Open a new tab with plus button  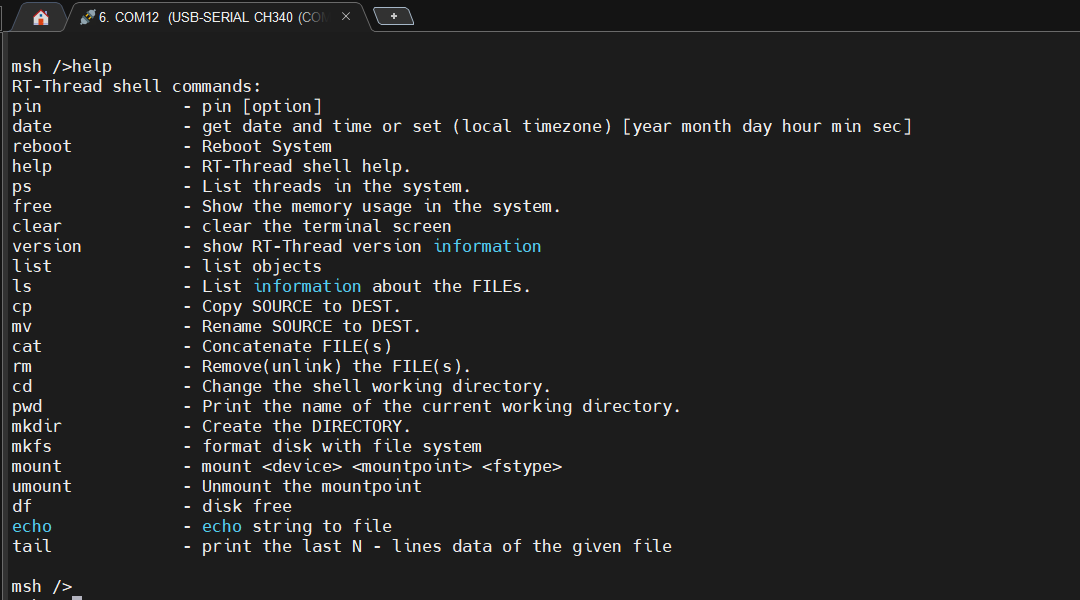coord(393,16)
